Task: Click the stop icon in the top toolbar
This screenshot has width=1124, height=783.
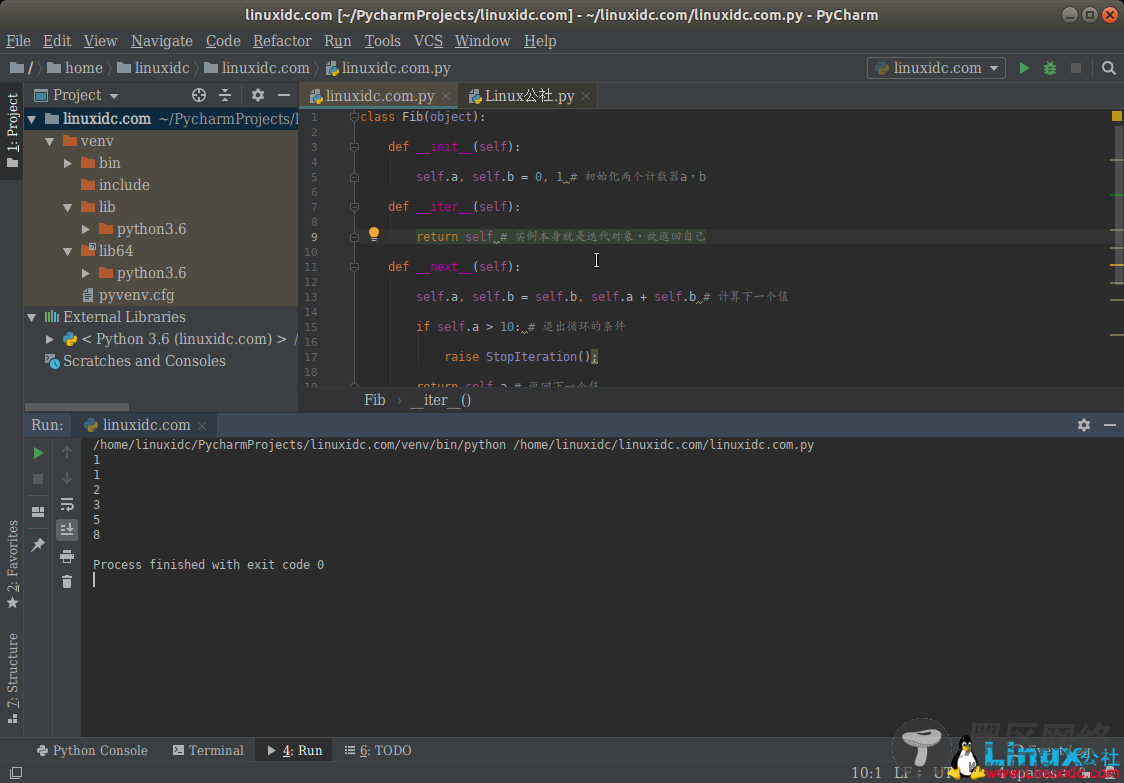Action: (x=1076, y=68)
